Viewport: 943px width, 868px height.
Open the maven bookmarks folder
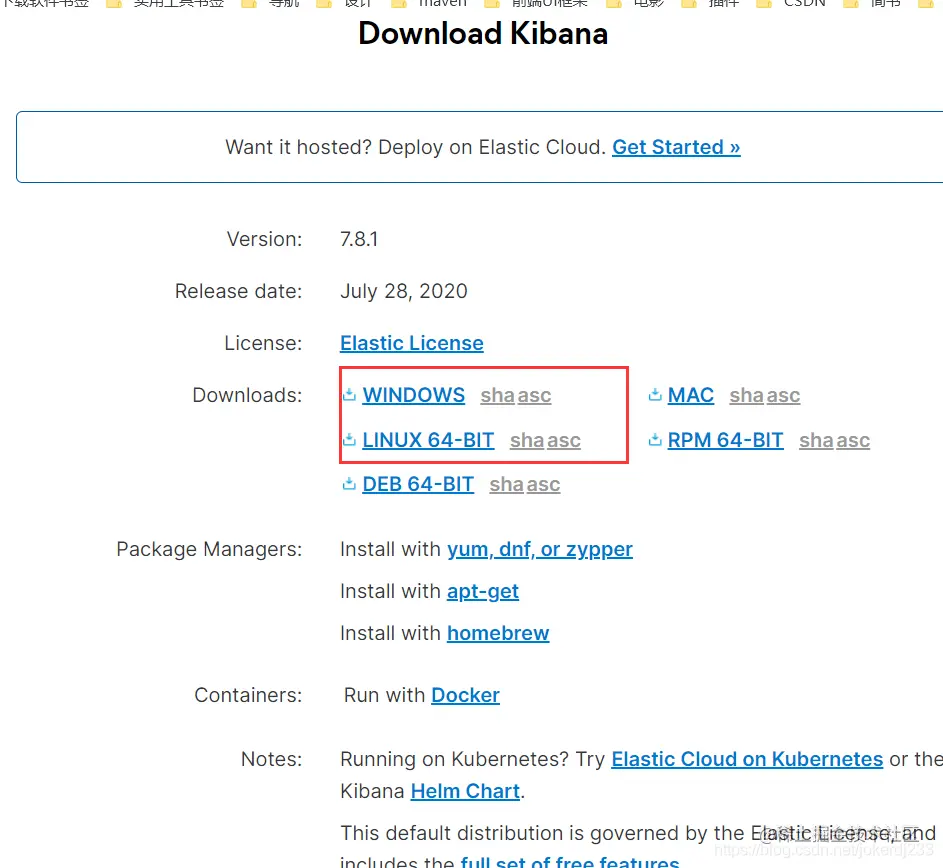coord(429,4)
